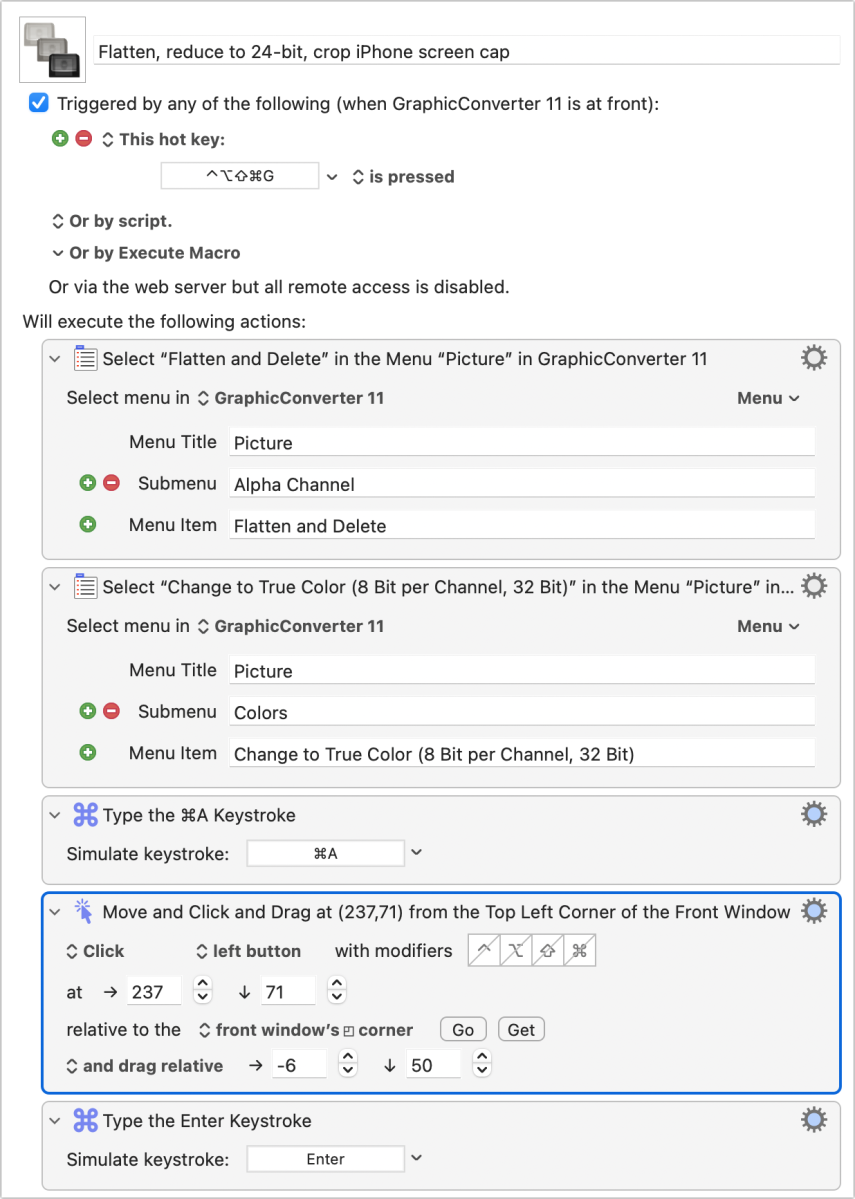The image size is (855, 1199).
Task: Open the Menu dropdown in the Flatten and Delete action
Action: click(768, 398)
